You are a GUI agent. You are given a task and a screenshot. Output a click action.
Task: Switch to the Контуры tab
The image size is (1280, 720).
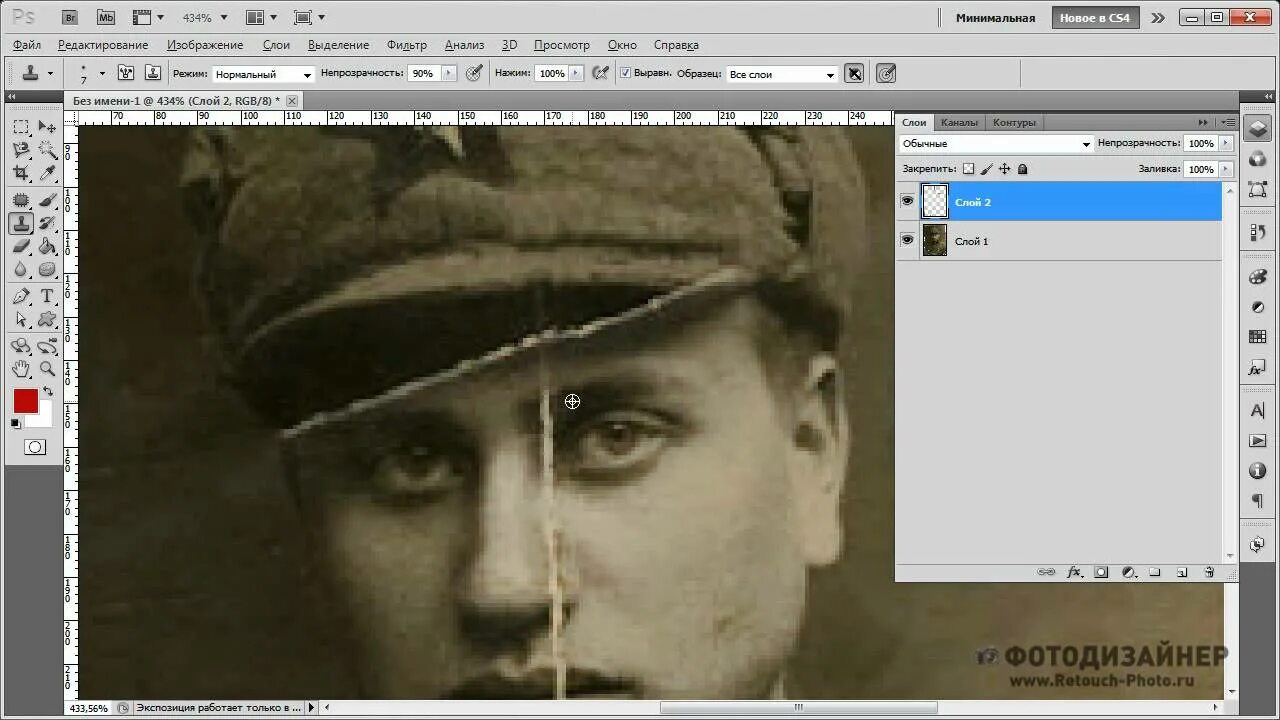[x=1014, y=122]
